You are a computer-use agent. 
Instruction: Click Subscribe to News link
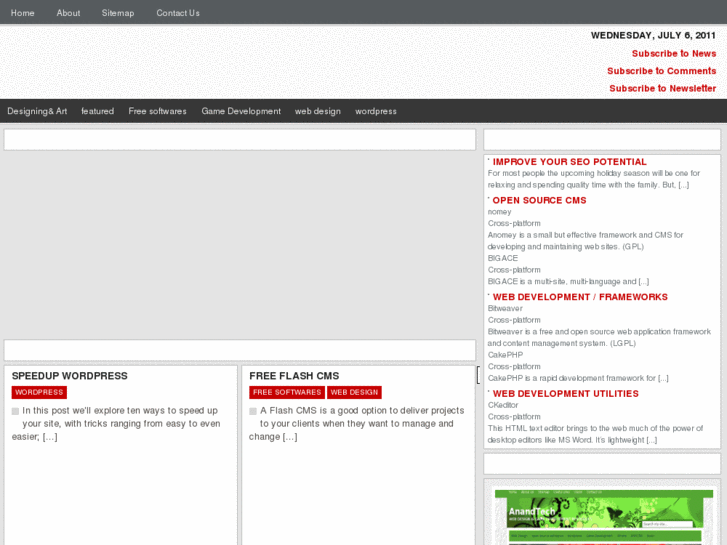674,53
